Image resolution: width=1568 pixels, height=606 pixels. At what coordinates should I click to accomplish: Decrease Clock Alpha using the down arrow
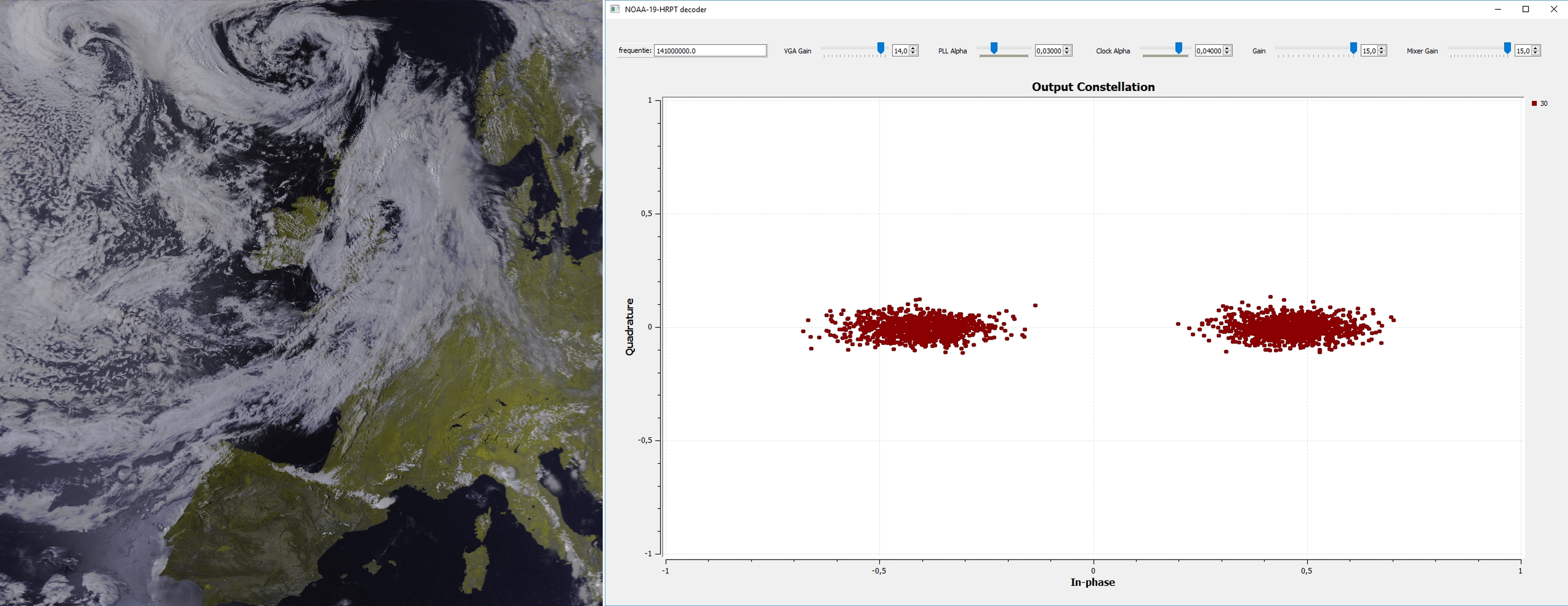pyautogui.click(x=1227, y=53)
